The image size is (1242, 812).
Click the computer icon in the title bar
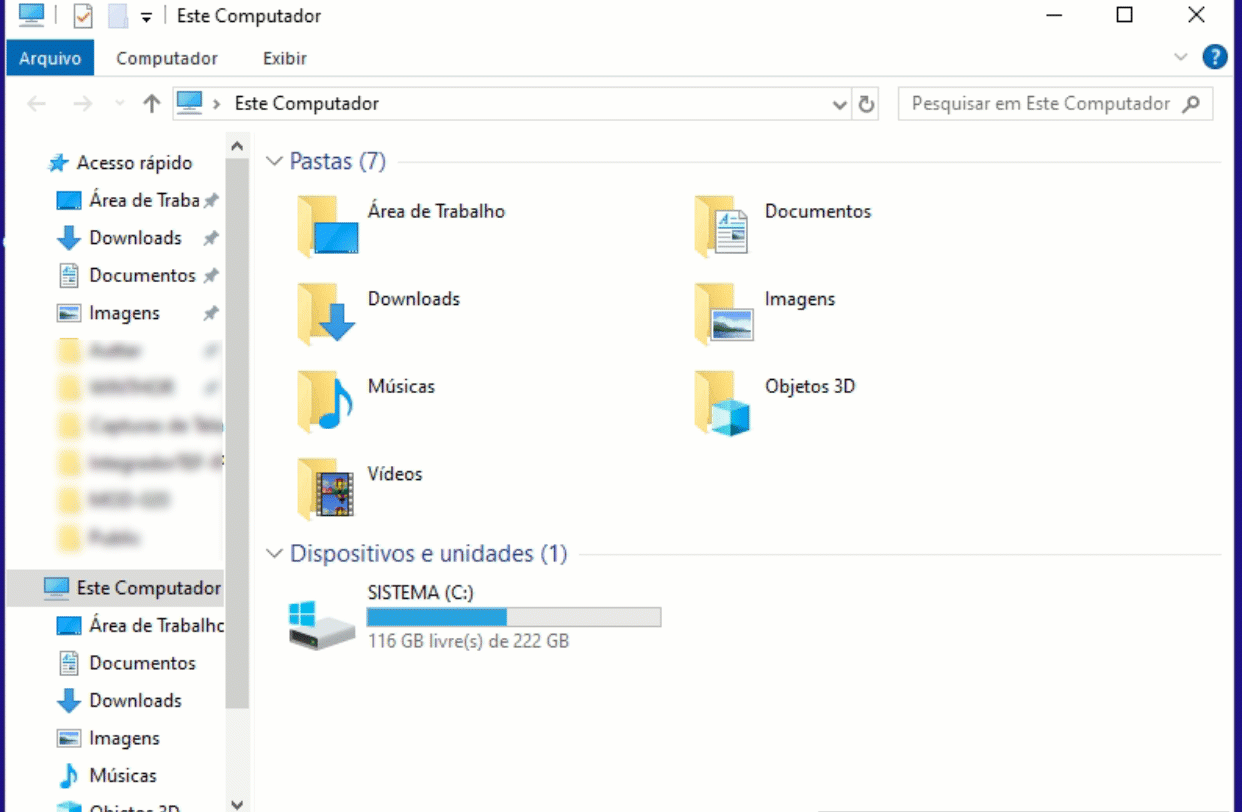32,15
